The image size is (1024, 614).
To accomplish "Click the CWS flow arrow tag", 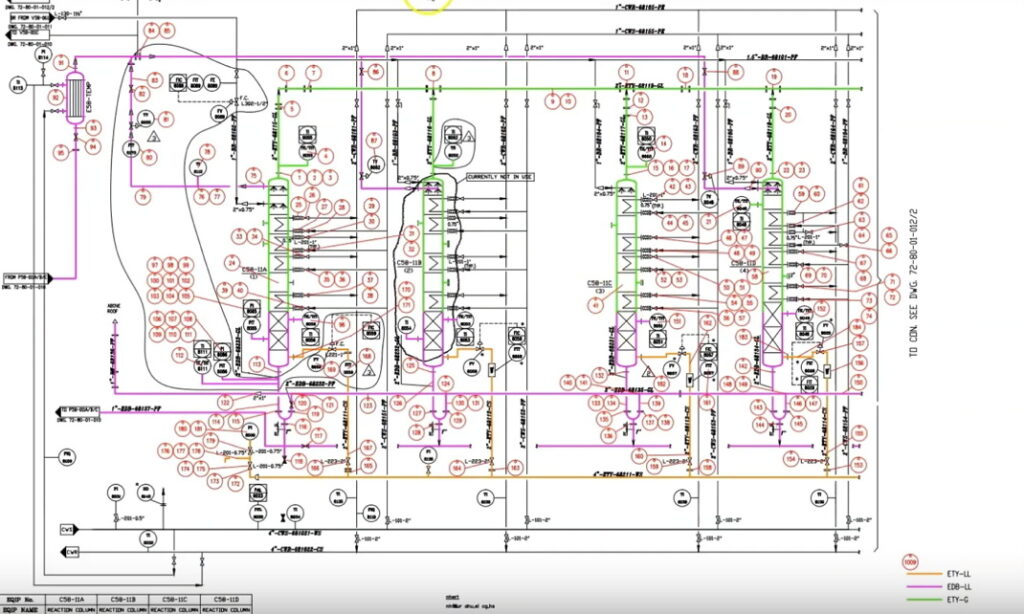I will (68, 528).
